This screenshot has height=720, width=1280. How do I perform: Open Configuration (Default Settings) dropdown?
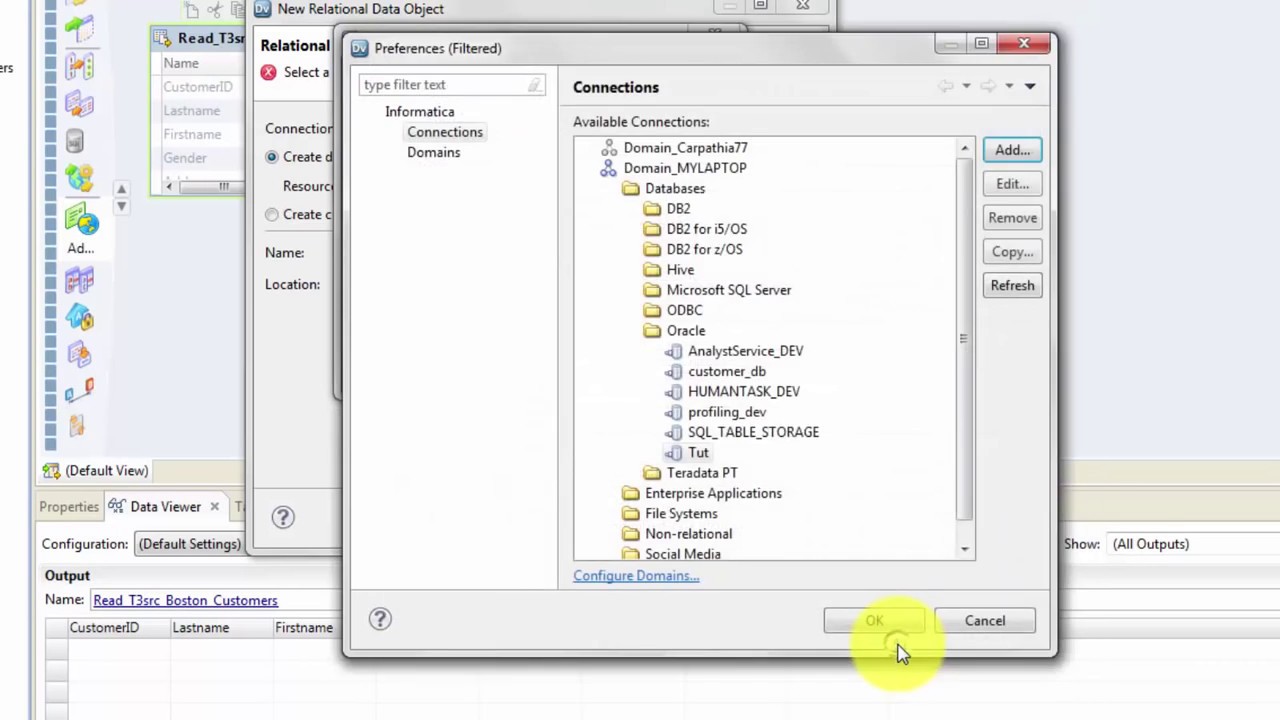click(189, 544)
